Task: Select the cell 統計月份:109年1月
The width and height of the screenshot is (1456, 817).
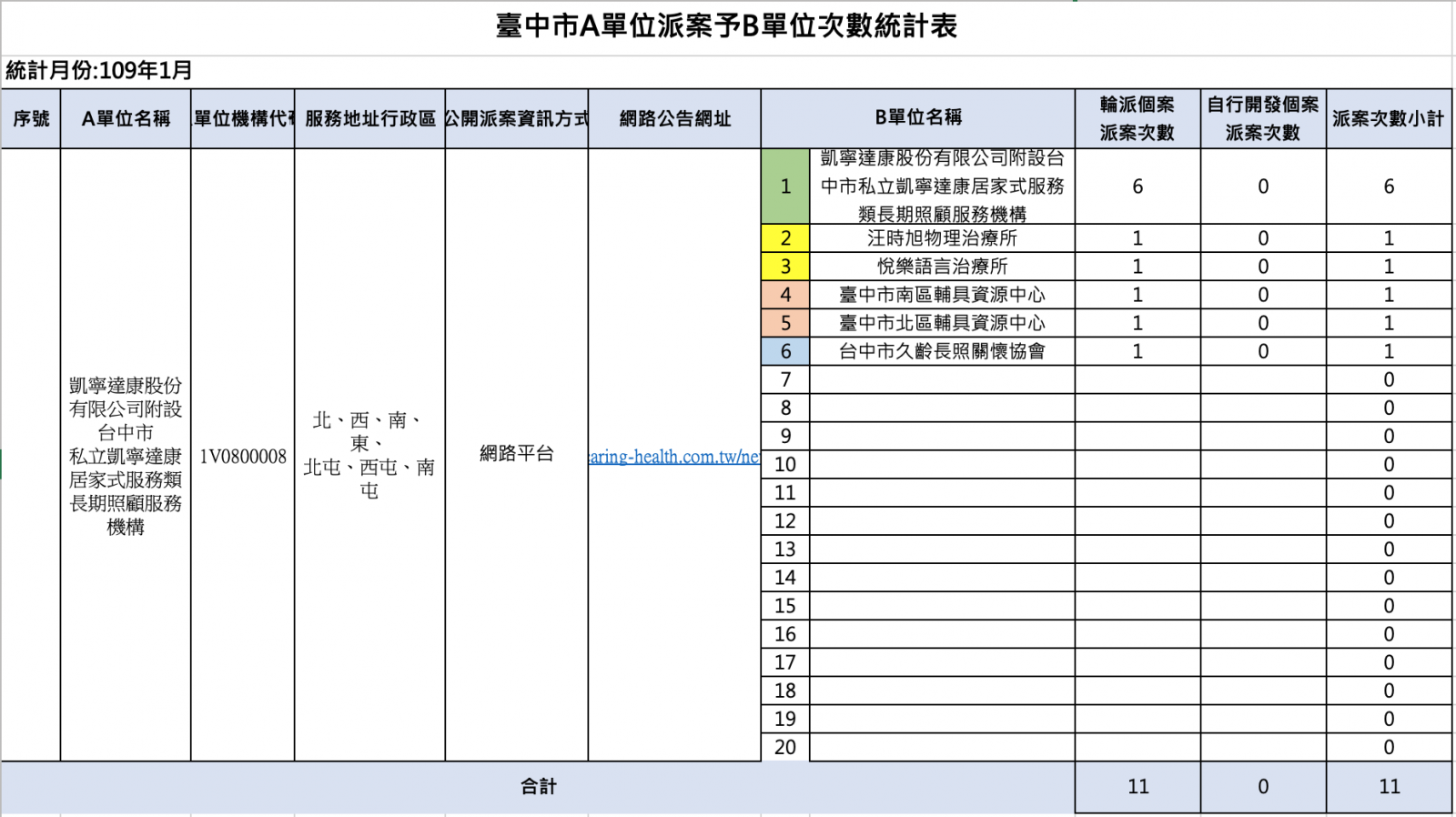Action: (99, 70)
